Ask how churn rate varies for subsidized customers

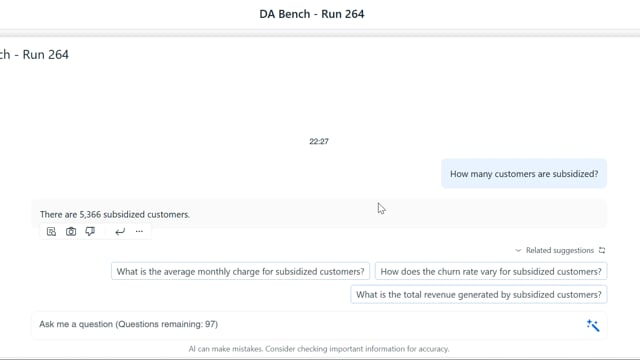491,271
